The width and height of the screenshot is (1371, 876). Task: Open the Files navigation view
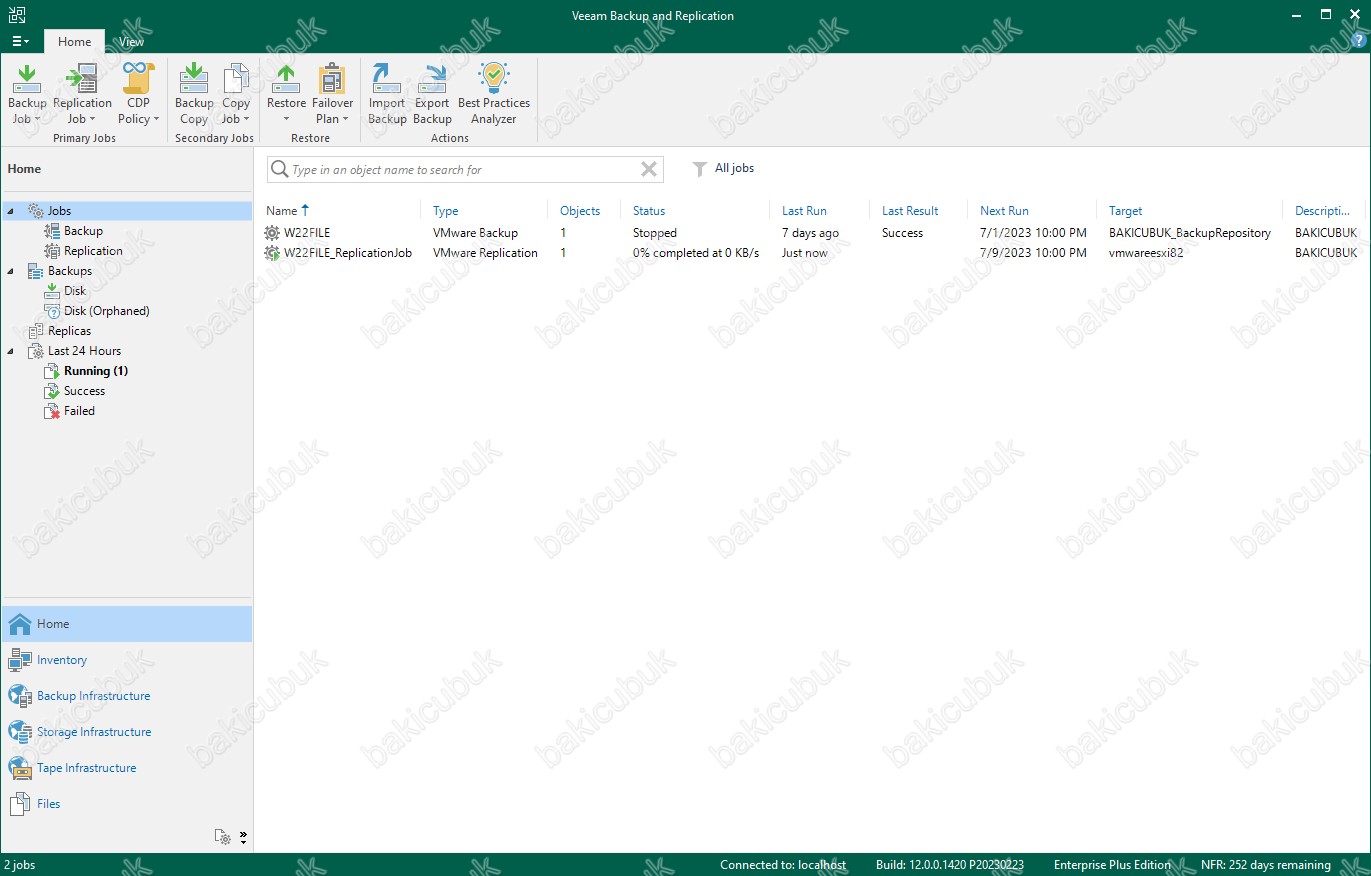(x=127, y=804)
